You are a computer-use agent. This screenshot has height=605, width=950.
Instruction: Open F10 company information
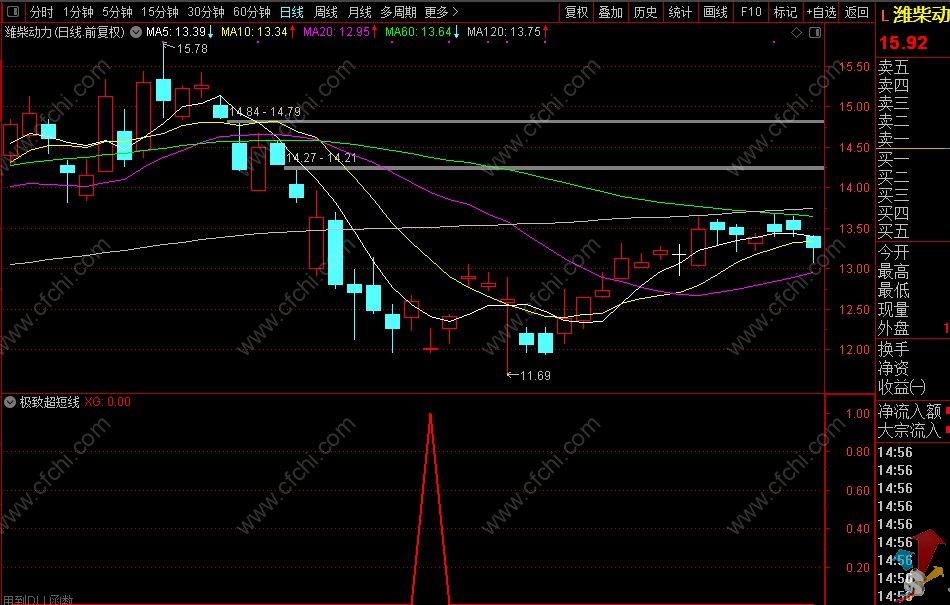coord(751,12)
